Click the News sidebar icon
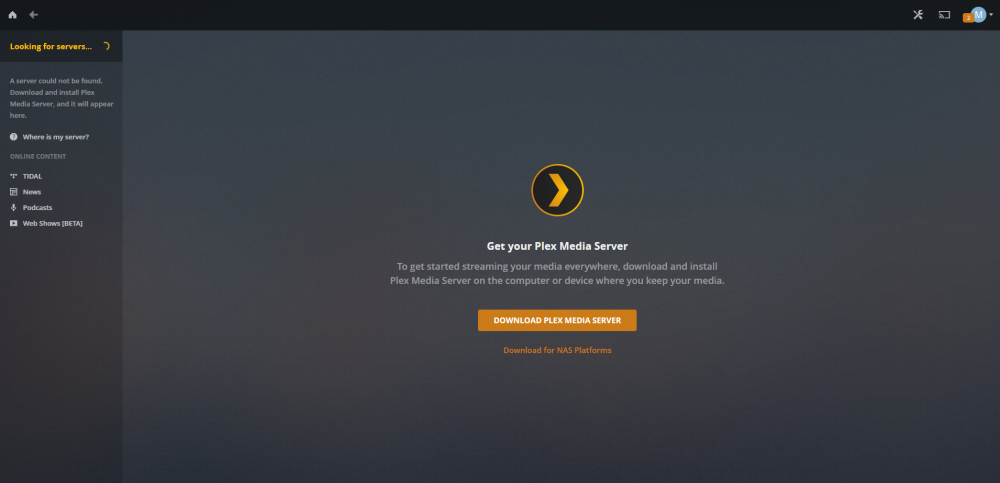1000x483 pixels. tap(13, 192)
